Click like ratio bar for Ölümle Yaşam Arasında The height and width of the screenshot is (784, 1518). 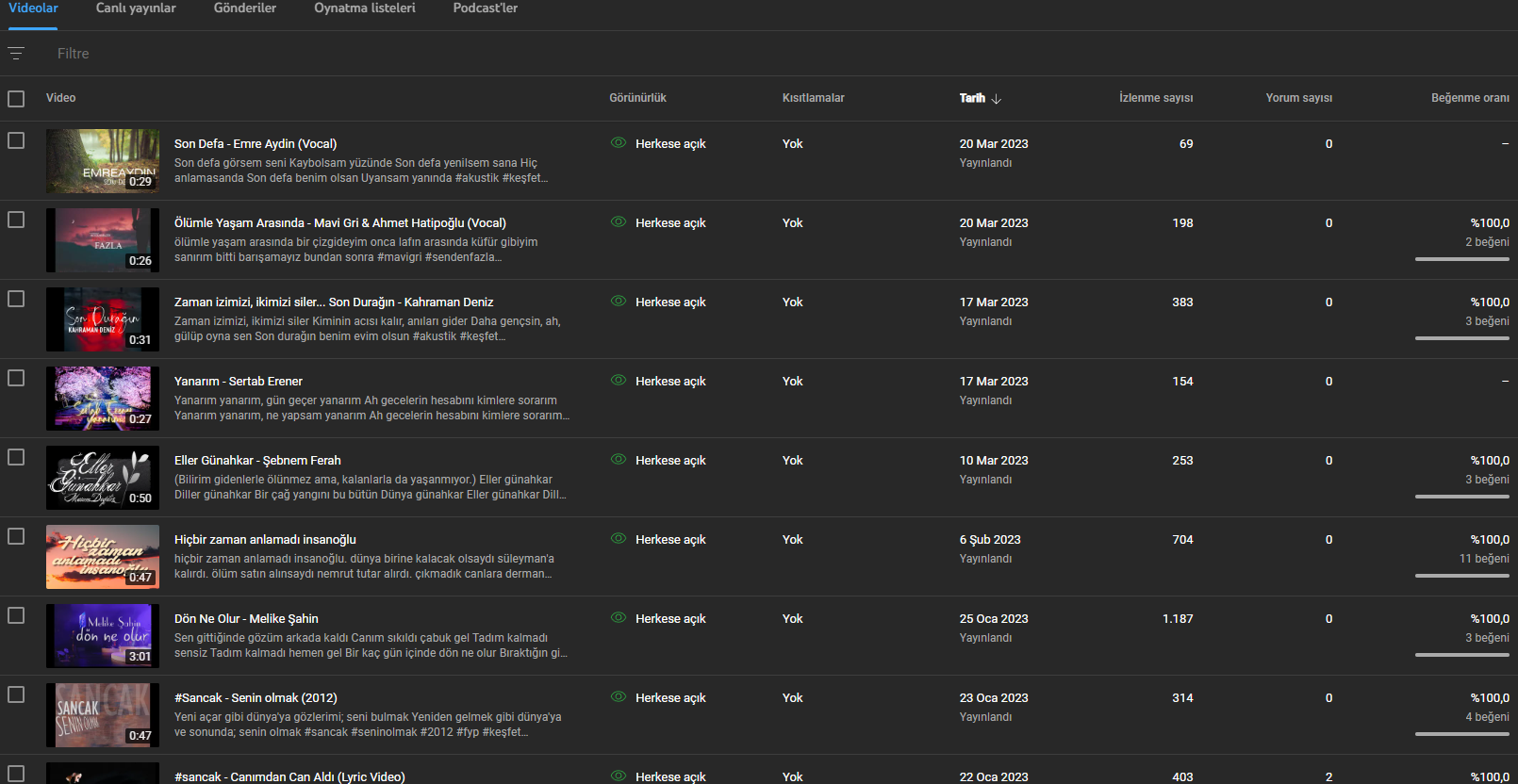click(1462, 259)
